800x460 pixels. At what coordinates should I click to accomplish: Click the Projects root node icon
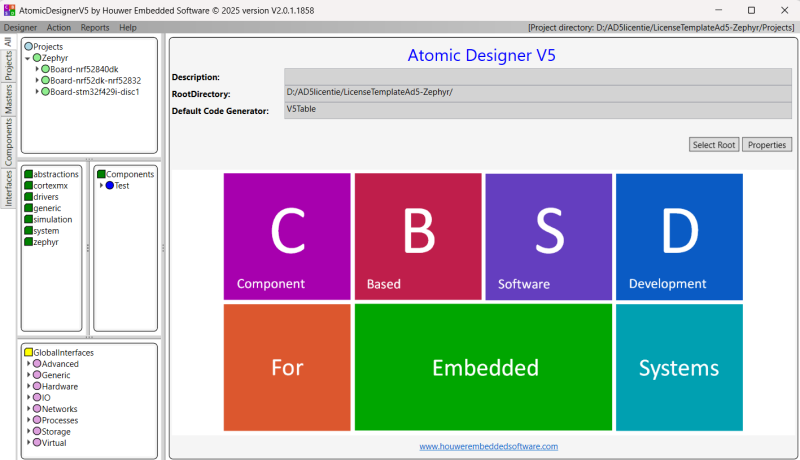(29, 46)
